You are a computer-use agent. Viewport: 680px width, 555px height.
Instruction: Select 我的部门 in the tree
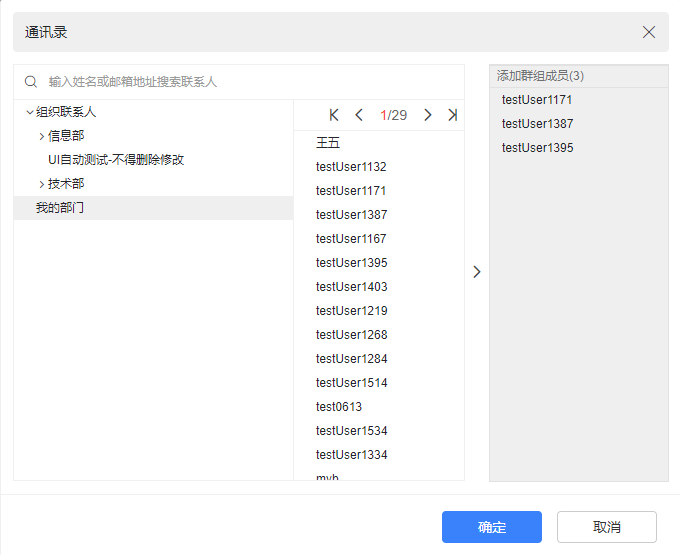pos(60,208)
